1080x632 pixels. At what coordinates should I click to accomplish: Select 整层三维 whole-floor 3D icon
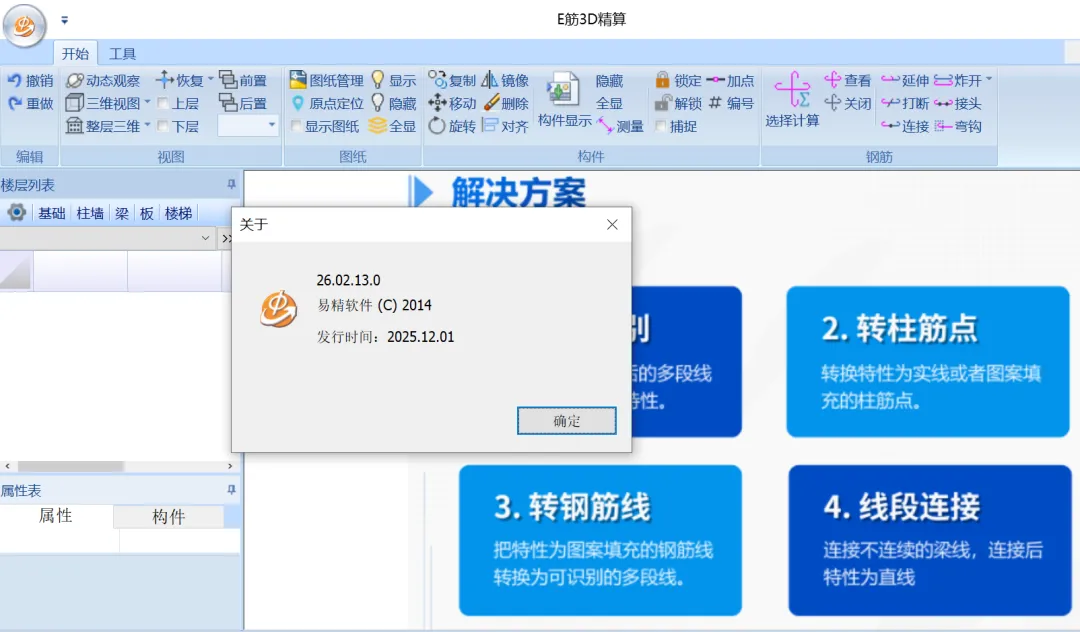(74, 126)
